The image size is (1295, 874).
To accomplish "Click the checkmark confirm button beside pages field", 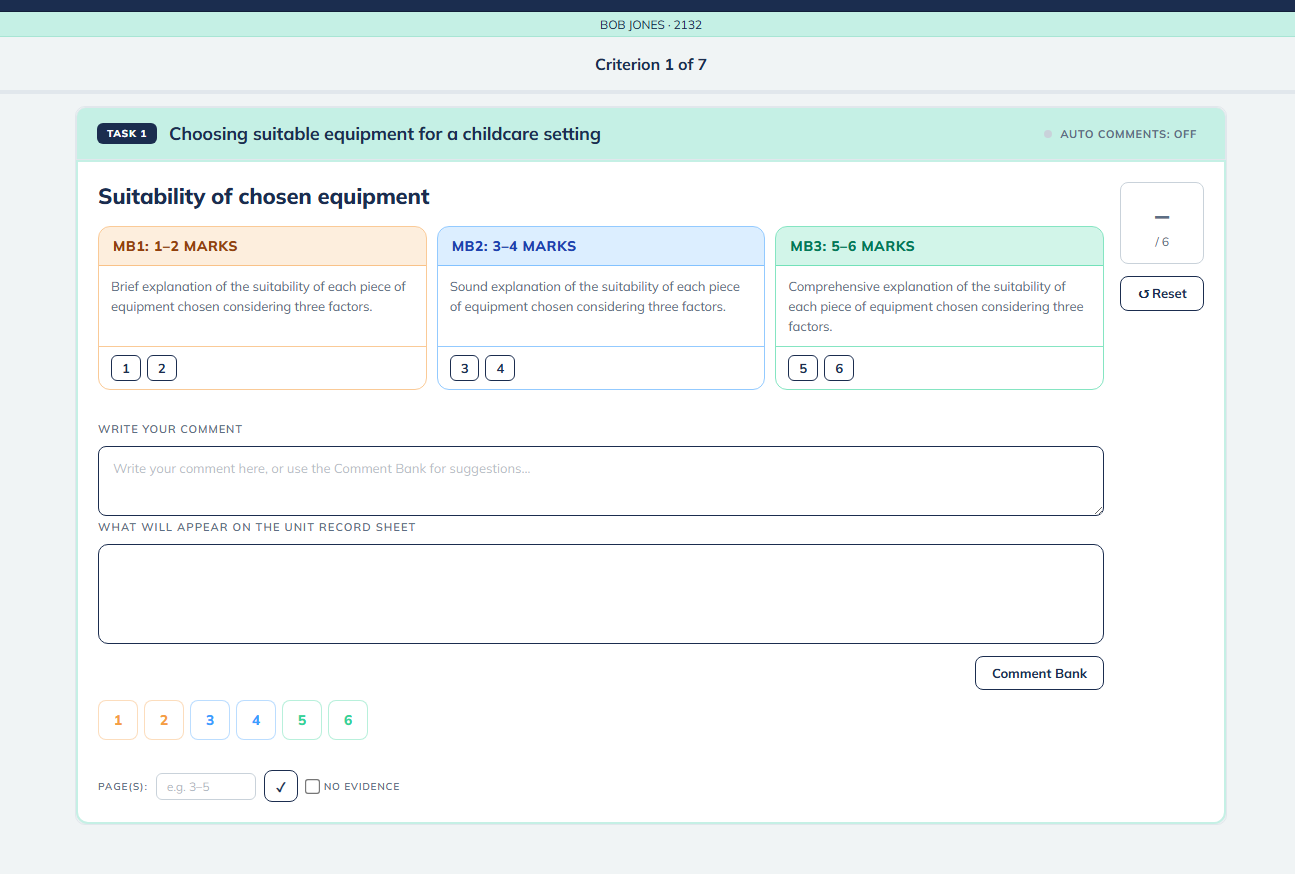I will click(x=281, y=786).
